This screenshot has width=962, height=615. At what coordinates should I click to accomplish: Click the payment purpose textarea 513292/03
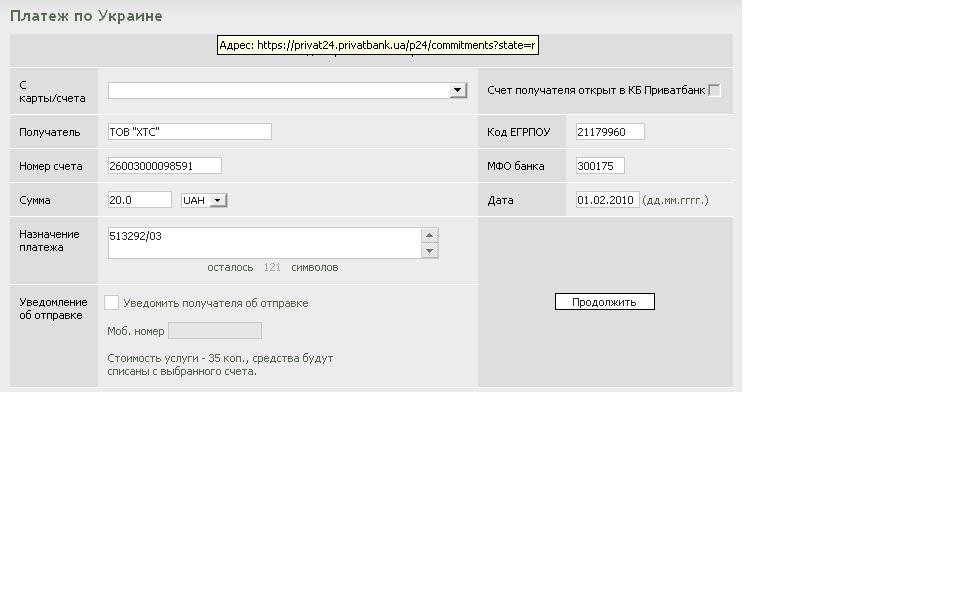(264, 243)
